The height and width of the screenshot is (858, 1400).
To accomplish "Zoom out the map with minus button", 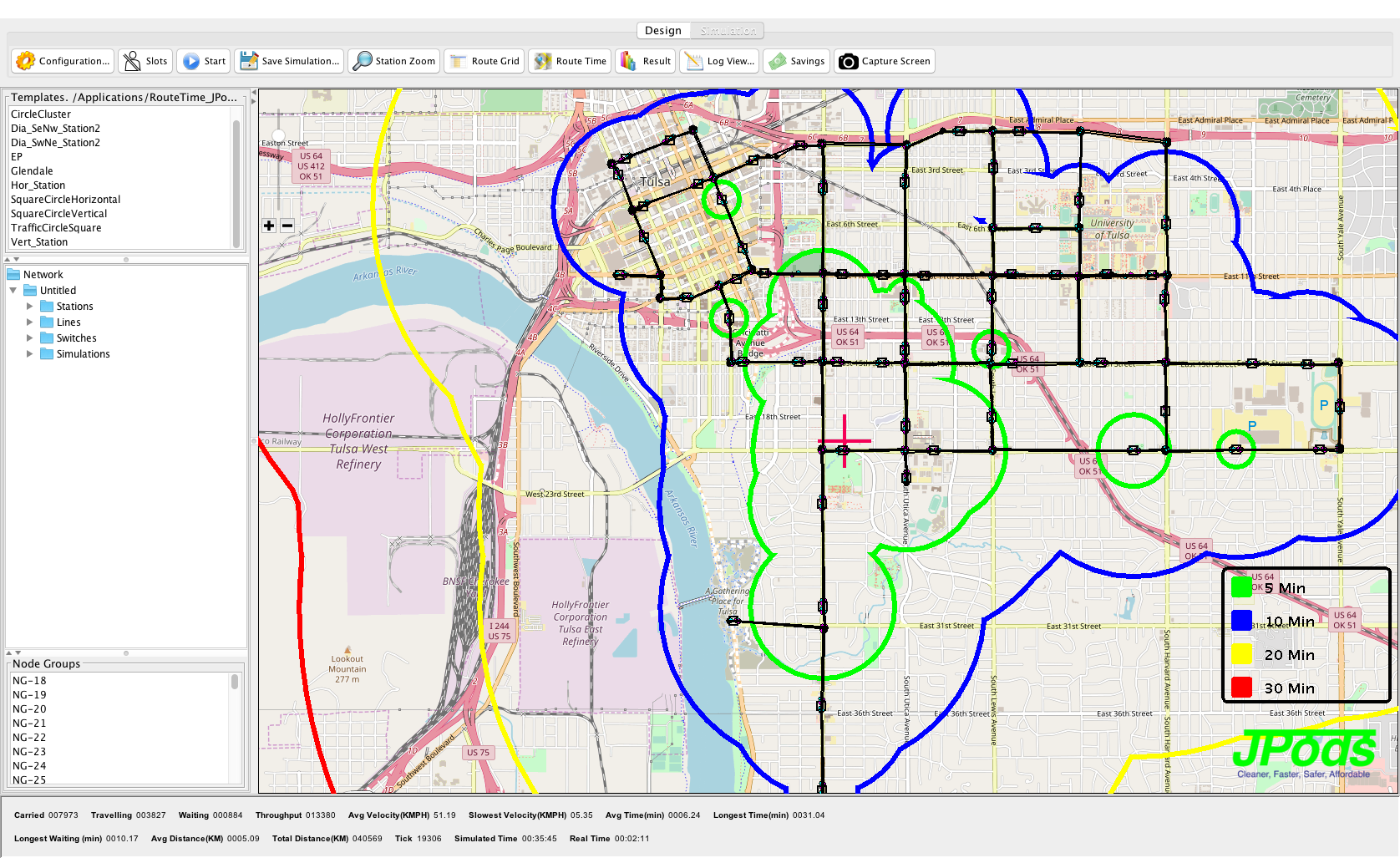I will [x=287, y=226].
